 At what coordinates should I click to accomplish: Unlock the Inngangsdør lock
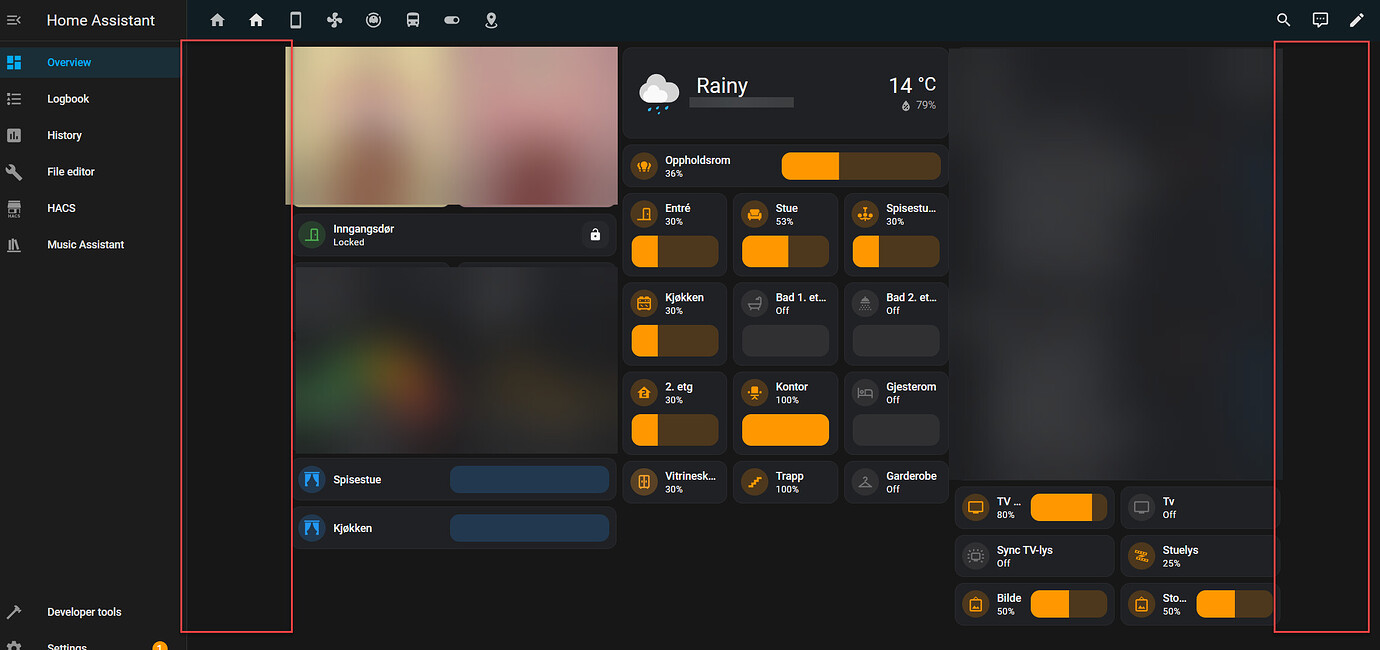click(595, 234)
